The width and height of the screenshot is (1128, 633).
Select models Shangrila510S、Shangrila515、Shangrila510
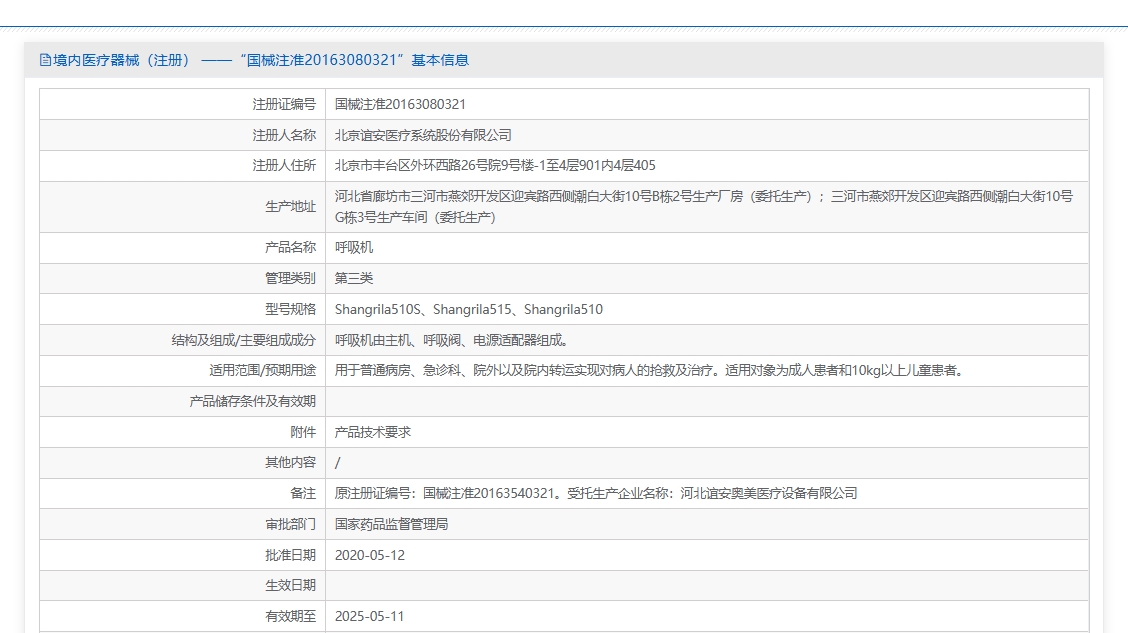click(469, 309)
